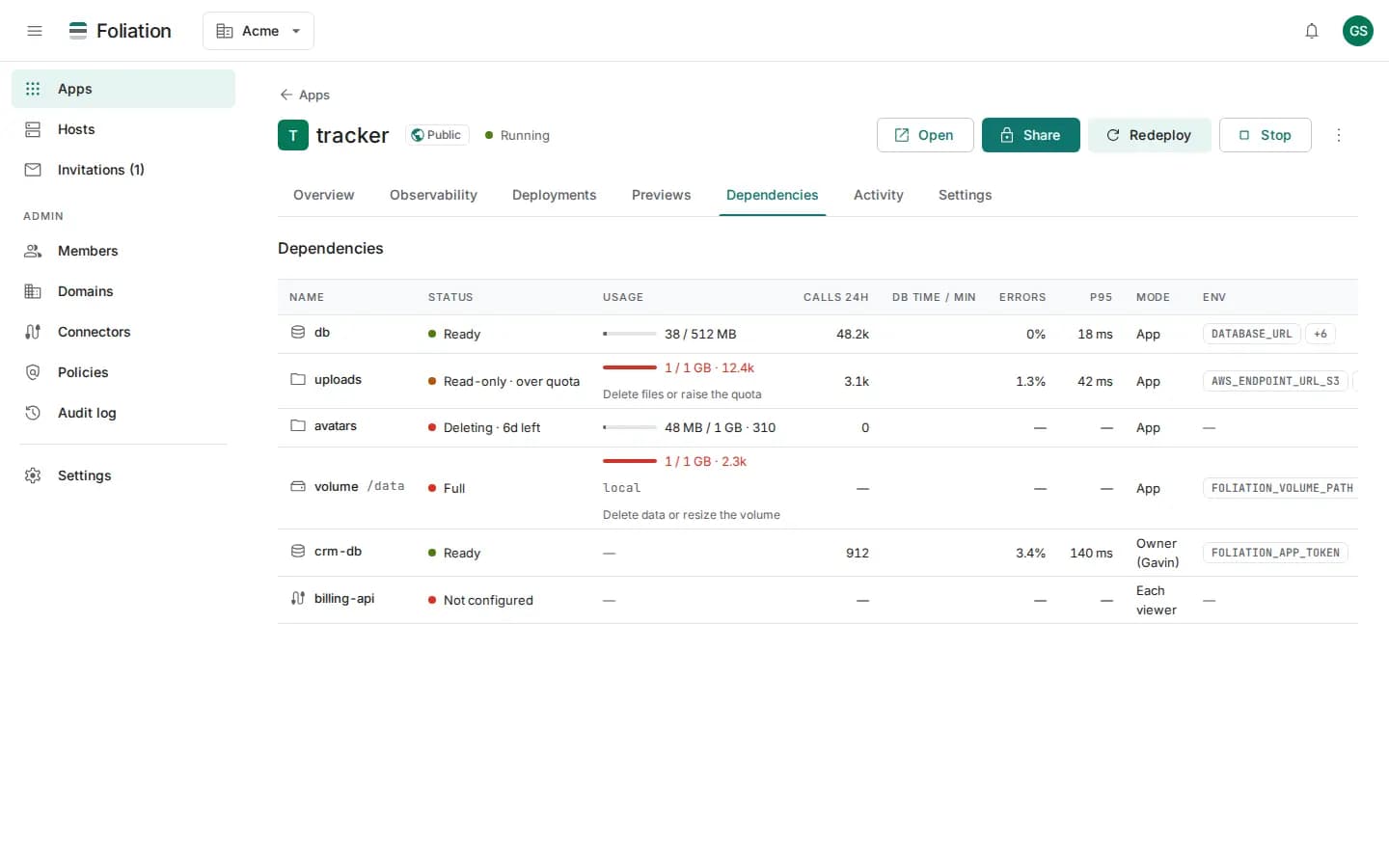Click the FOLIATION_VOLUME_PATH env chip
Image resolution: width=1389 pixels, height=868 pixels.
(x=1281, y=488)
